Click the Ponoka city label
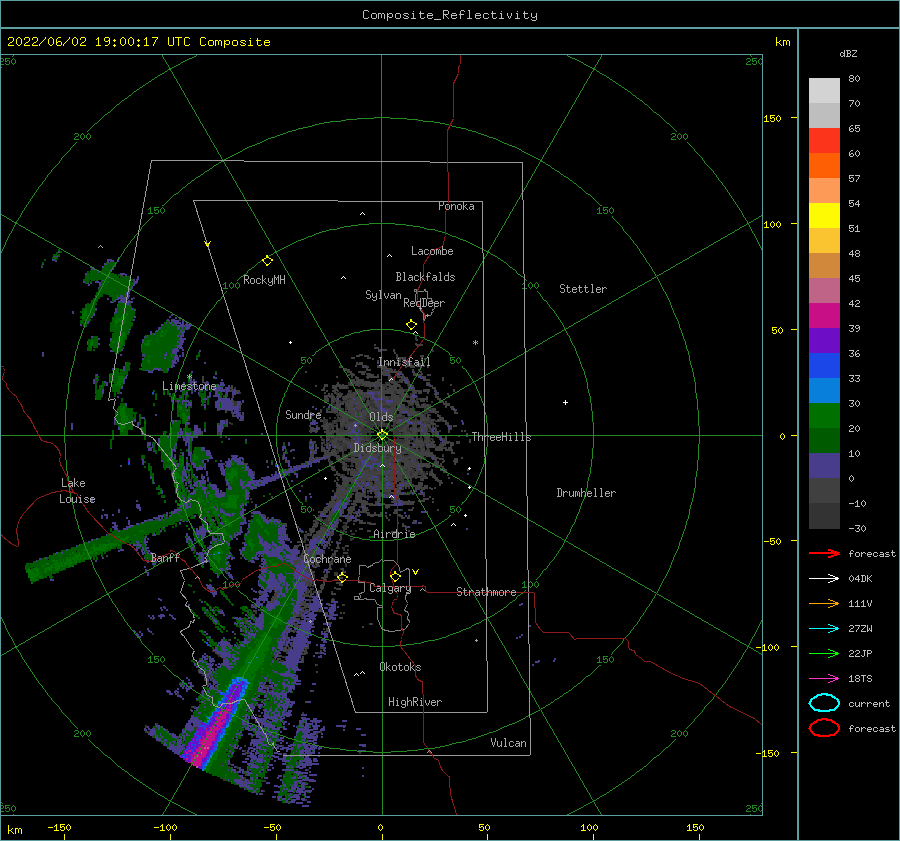 point(456,206)
